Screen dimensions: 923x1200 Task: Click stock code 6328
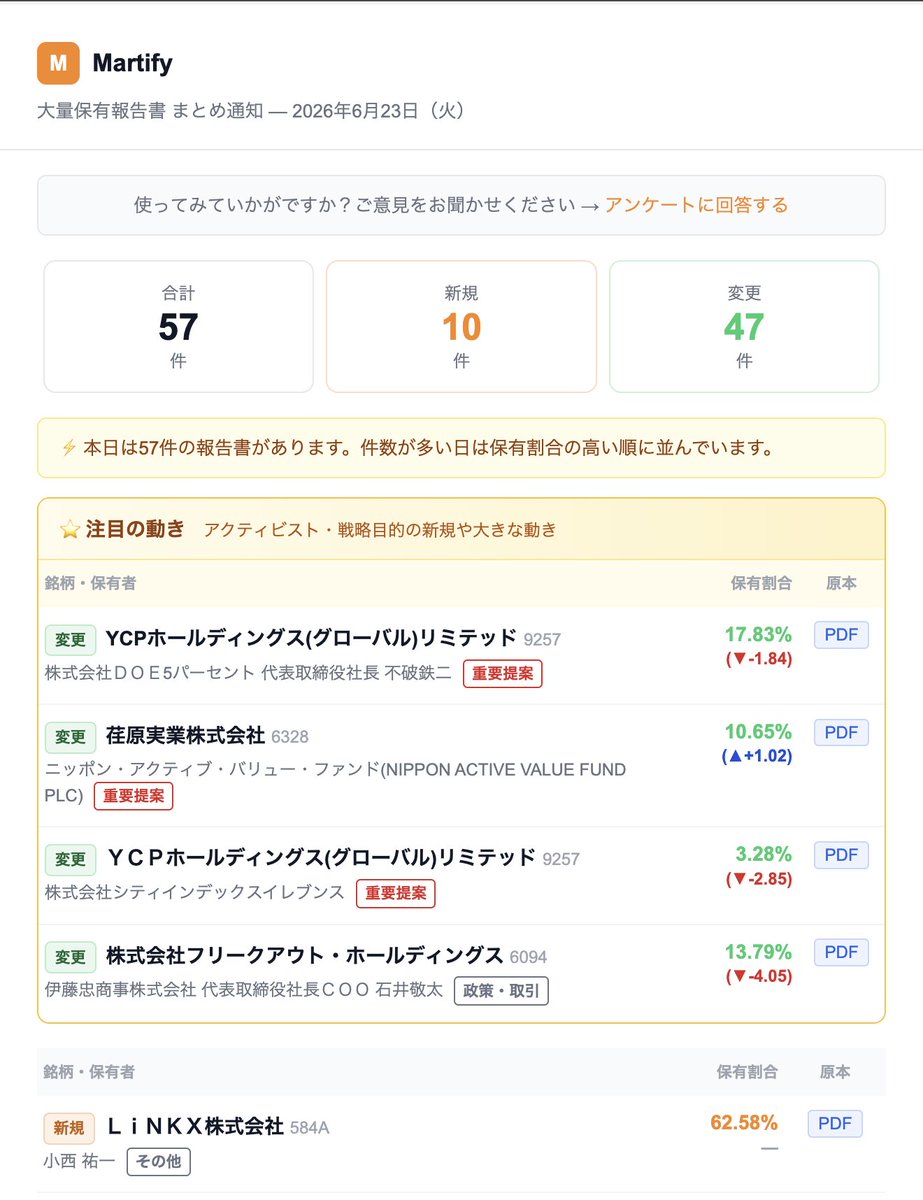[290, 737]
